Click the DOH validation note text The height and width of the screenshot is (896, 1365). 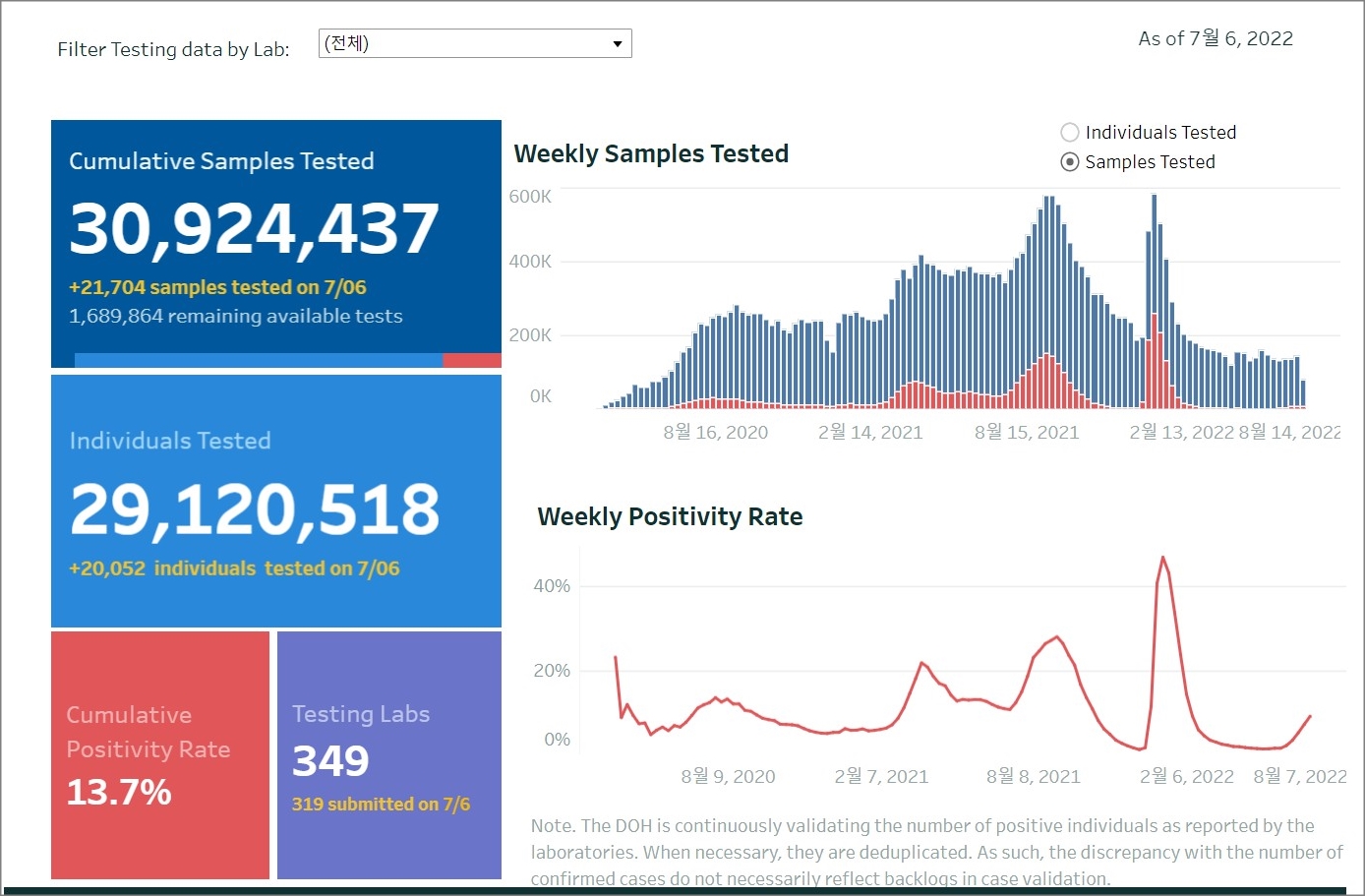(x=937, y=852)
